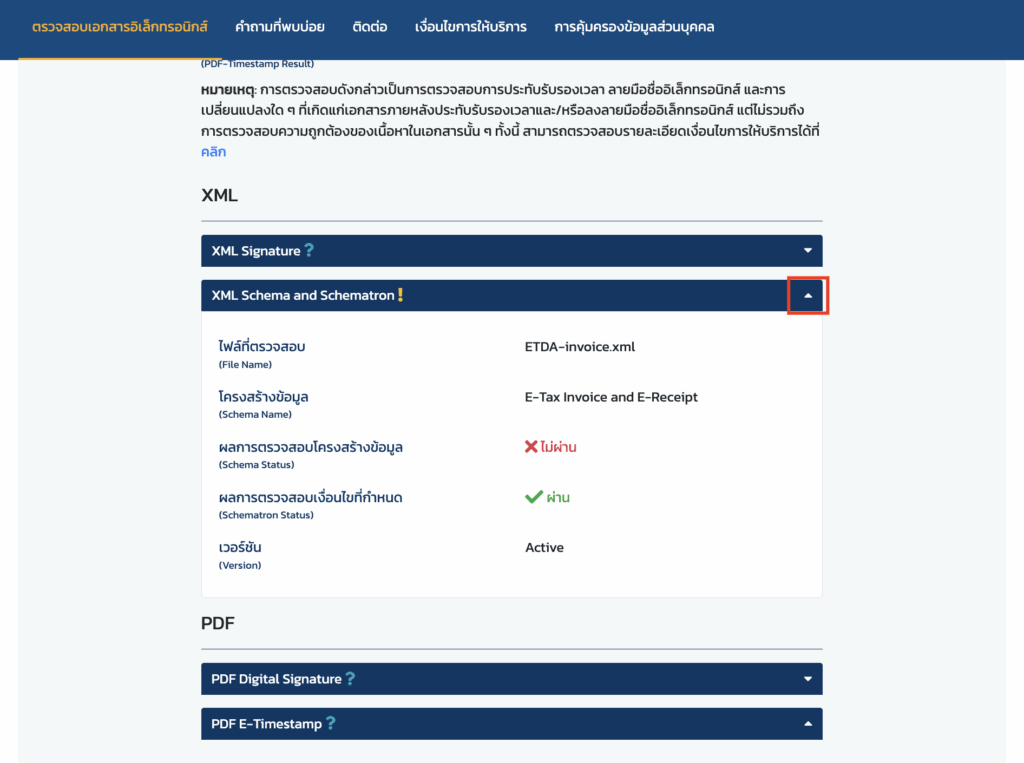1024x763 pixels.
Task: Click the XML Signature header title
Action: tap(256, 251)
